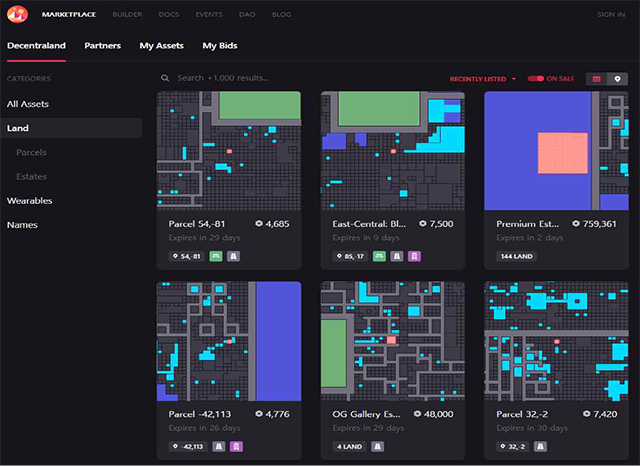Open Parcel -42,113 map thumbnail
640x466 pixels.
click(229, 341)
